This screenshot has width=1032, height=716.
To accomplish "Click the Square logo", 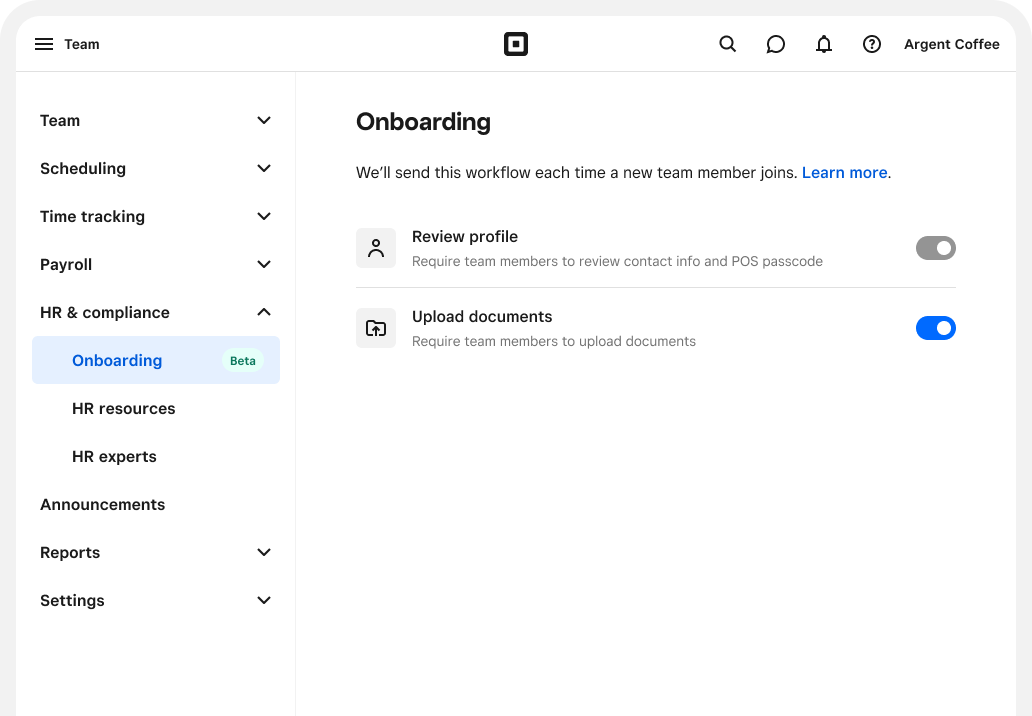I will pos(516,44).
